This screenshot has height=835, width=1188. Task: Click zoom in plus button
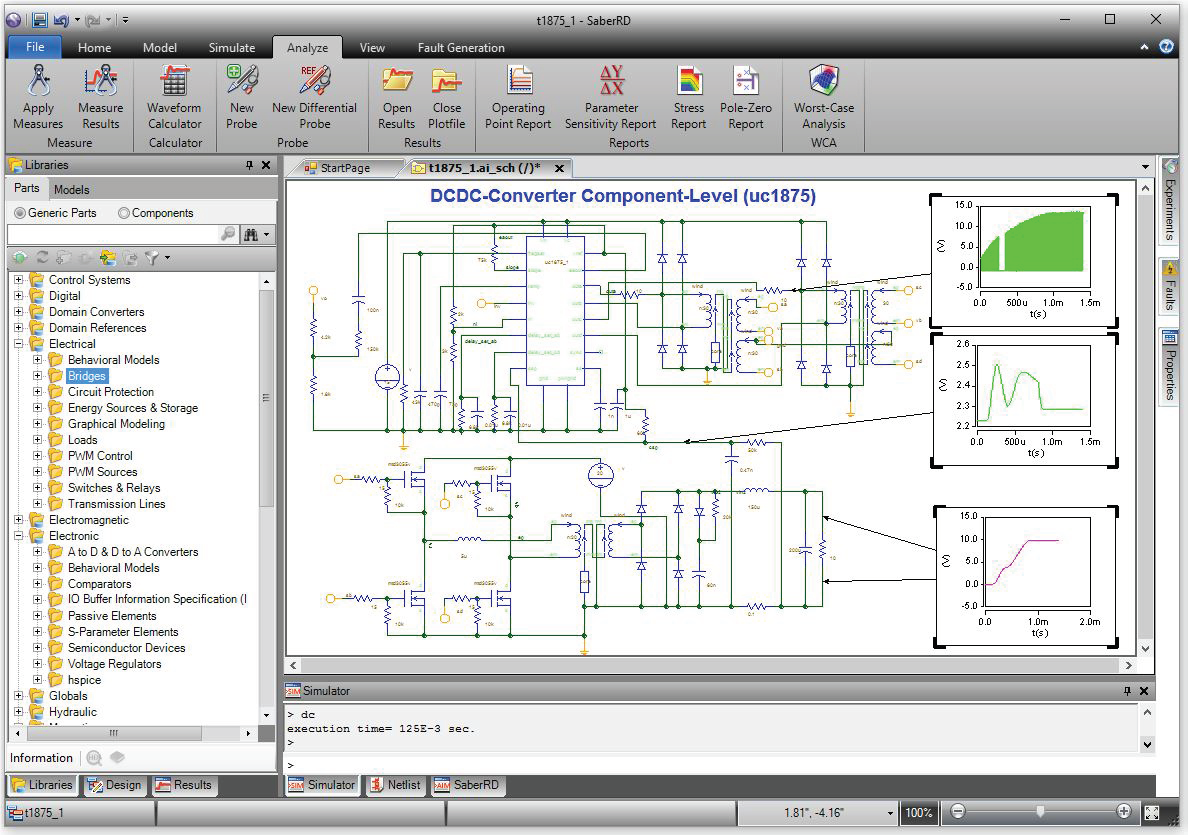pyautogui.click(x=1124, y=812)
